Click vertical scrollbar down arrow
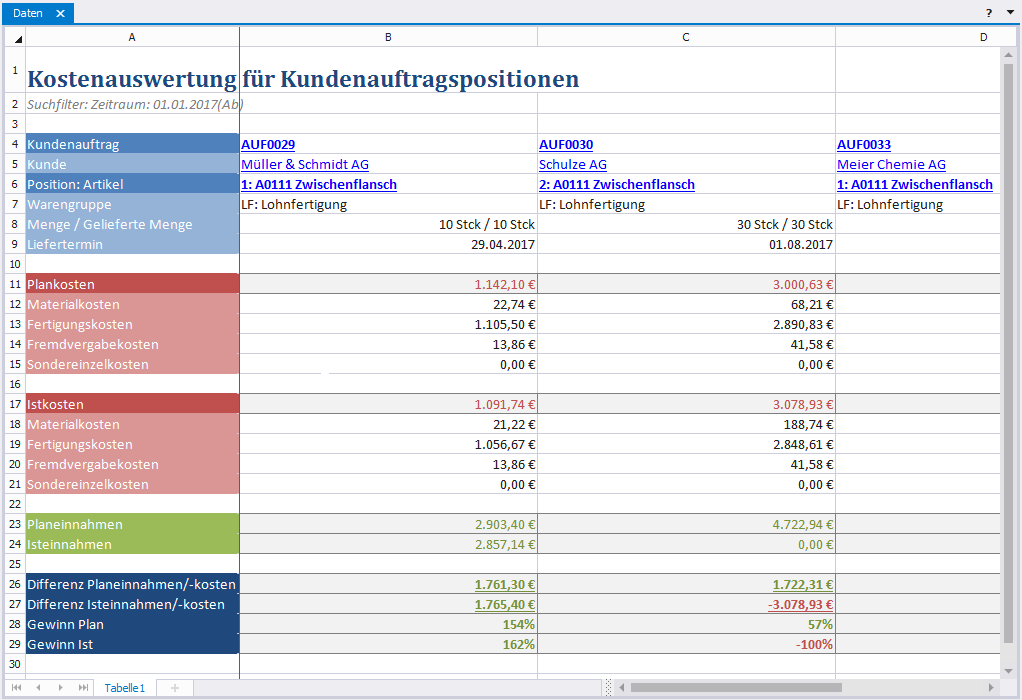1022x700 pixels. (1008, 673)
